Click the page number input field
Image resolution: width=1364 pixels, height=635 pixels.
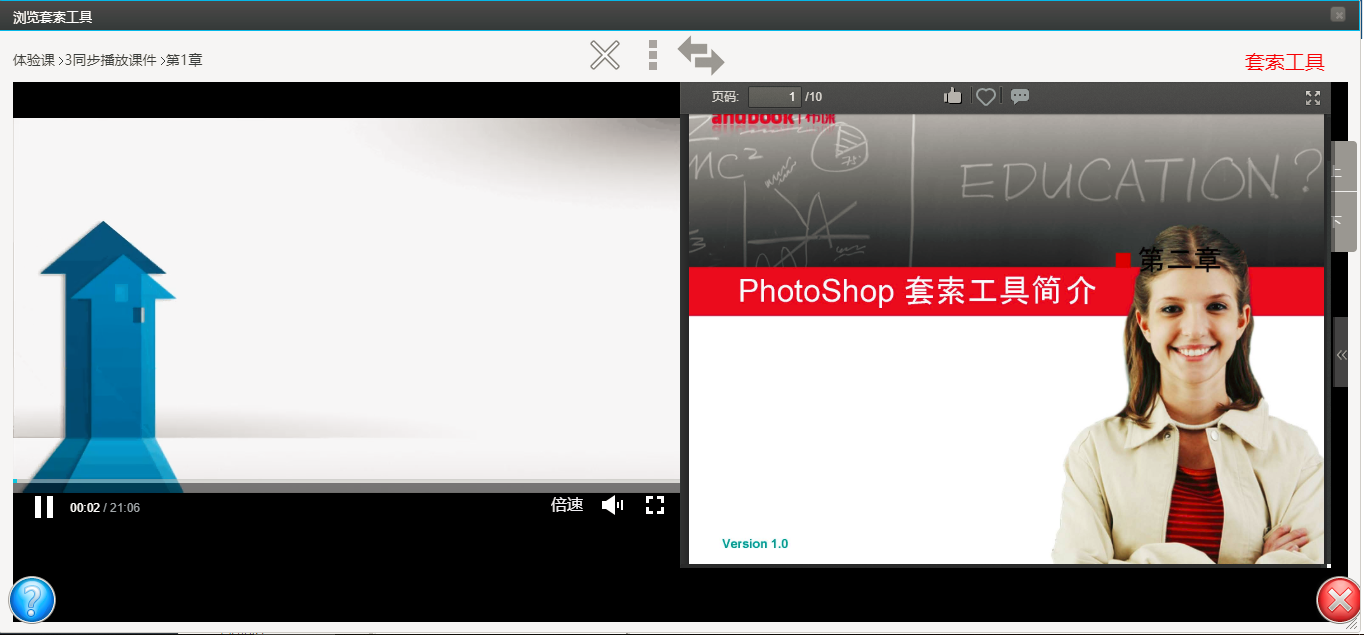tap(774, 97)
